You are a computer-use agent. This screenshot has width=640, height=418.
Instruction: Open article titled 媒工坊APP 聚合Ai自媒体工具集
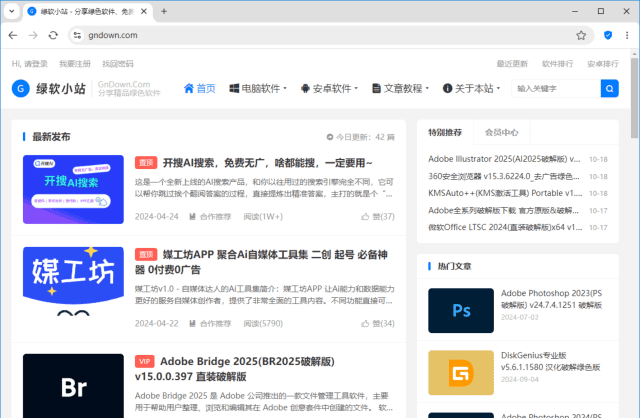point(261,262)
